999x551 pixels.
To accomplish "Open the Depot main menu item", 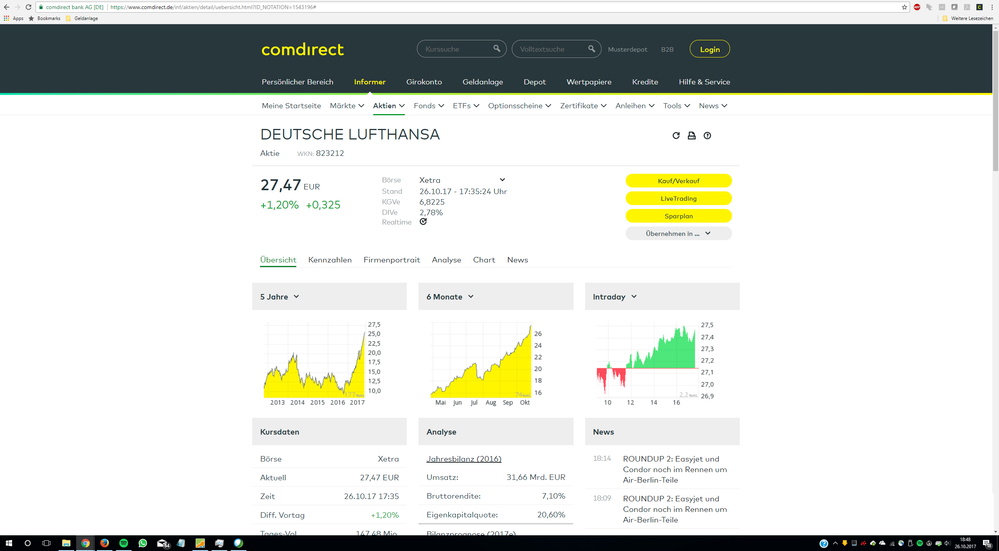I will [x=534, y=82].
